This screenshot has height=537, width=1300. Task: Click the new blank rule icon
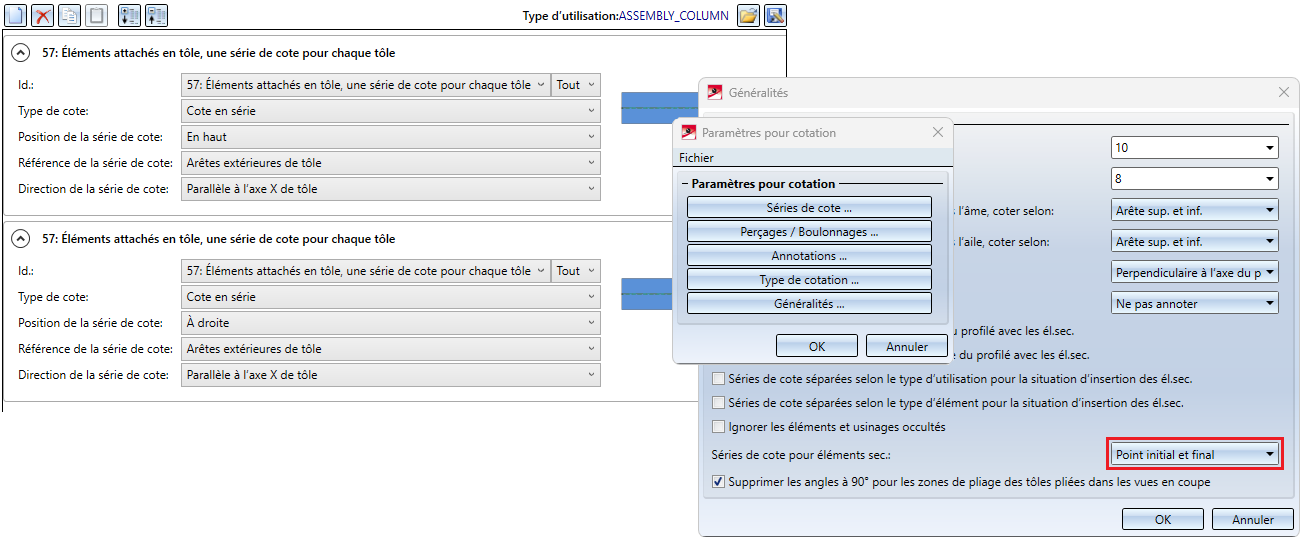[x=15, y=15]
